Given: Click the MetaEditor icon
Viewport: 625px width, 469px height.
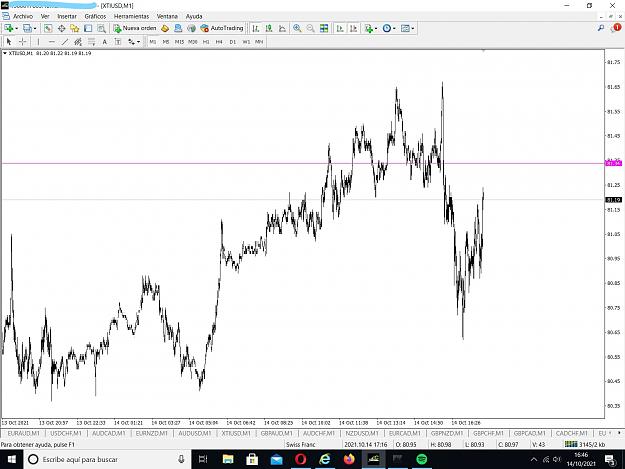Looking at the screenshot, I should (165, 28).
